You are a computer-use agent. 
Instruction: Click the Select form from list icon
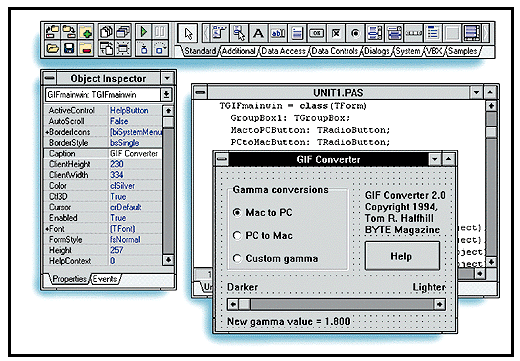pyautogui.click(x=123, y=32)
